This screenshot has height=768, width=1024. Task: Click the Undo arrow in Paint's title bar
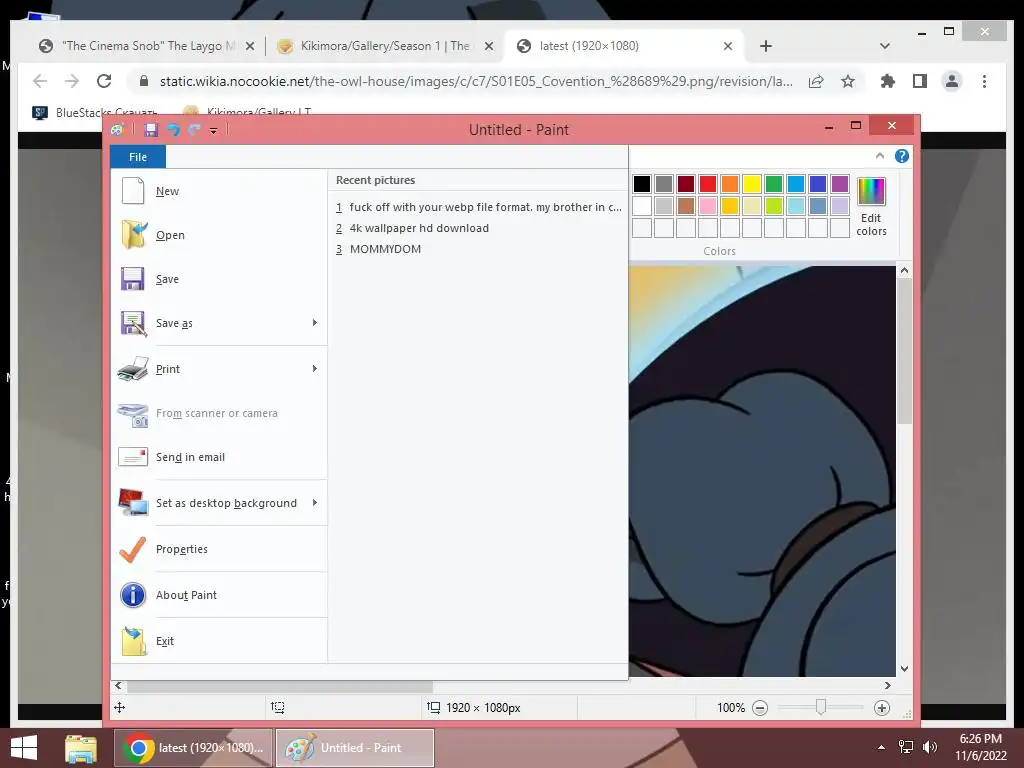(x=173, y=130)
